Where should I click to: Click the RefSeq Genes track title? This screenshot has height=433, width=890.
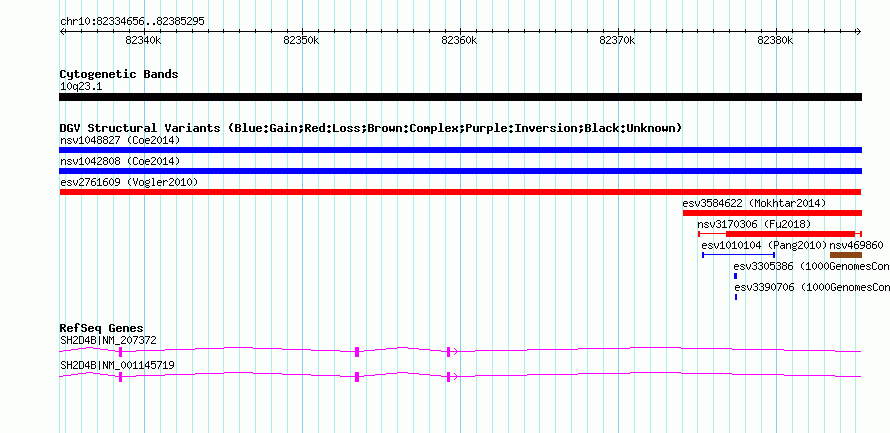coord(102,329)
